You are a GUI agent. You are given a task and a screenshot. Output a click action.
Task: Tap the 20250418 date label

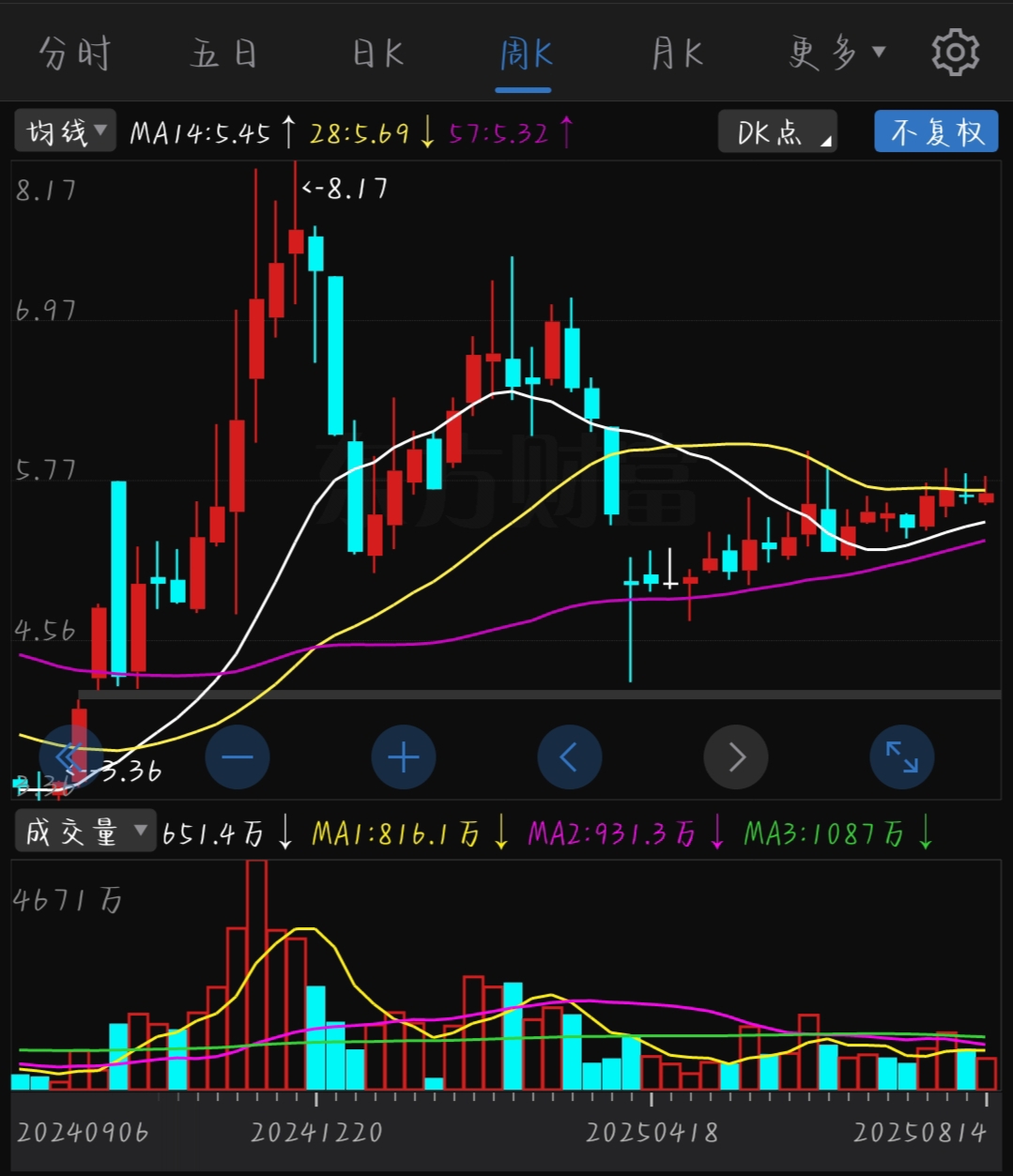coord(652,1132)
